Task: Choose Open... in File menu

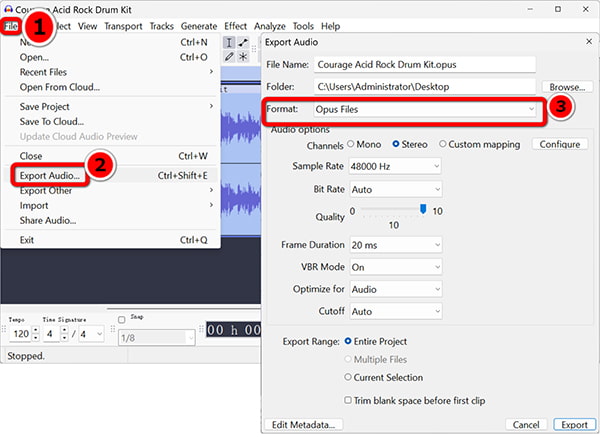Action: pos(111,57)
